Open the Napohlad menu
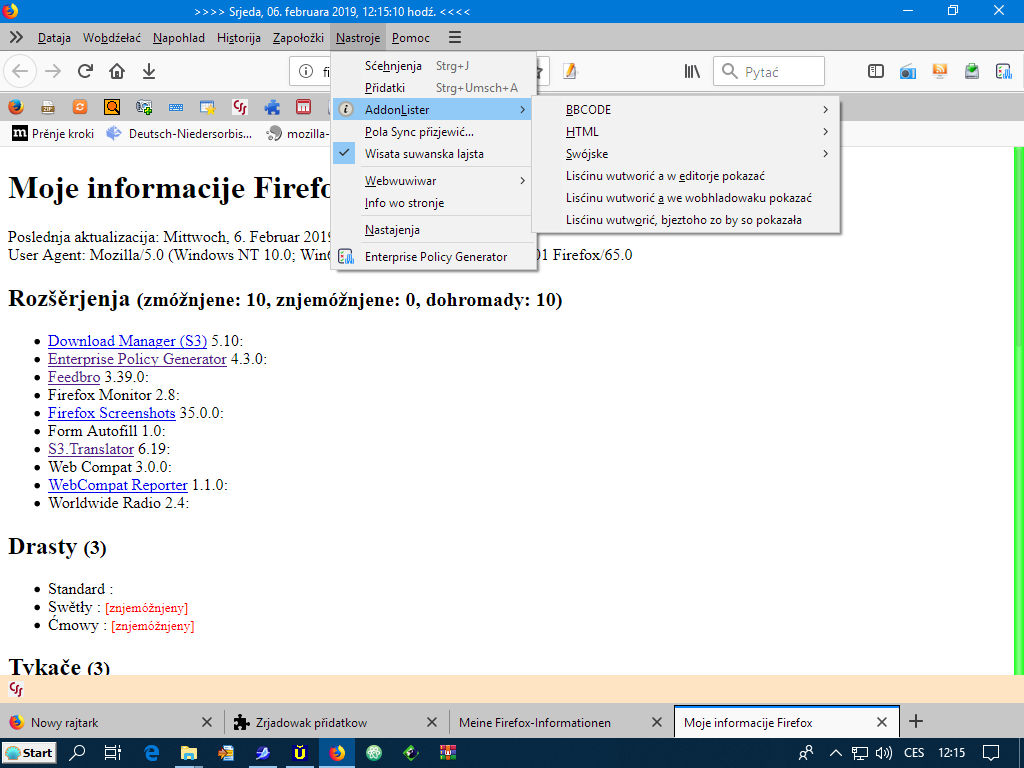This screenshot has width=1024, height=768. [179, 38]
